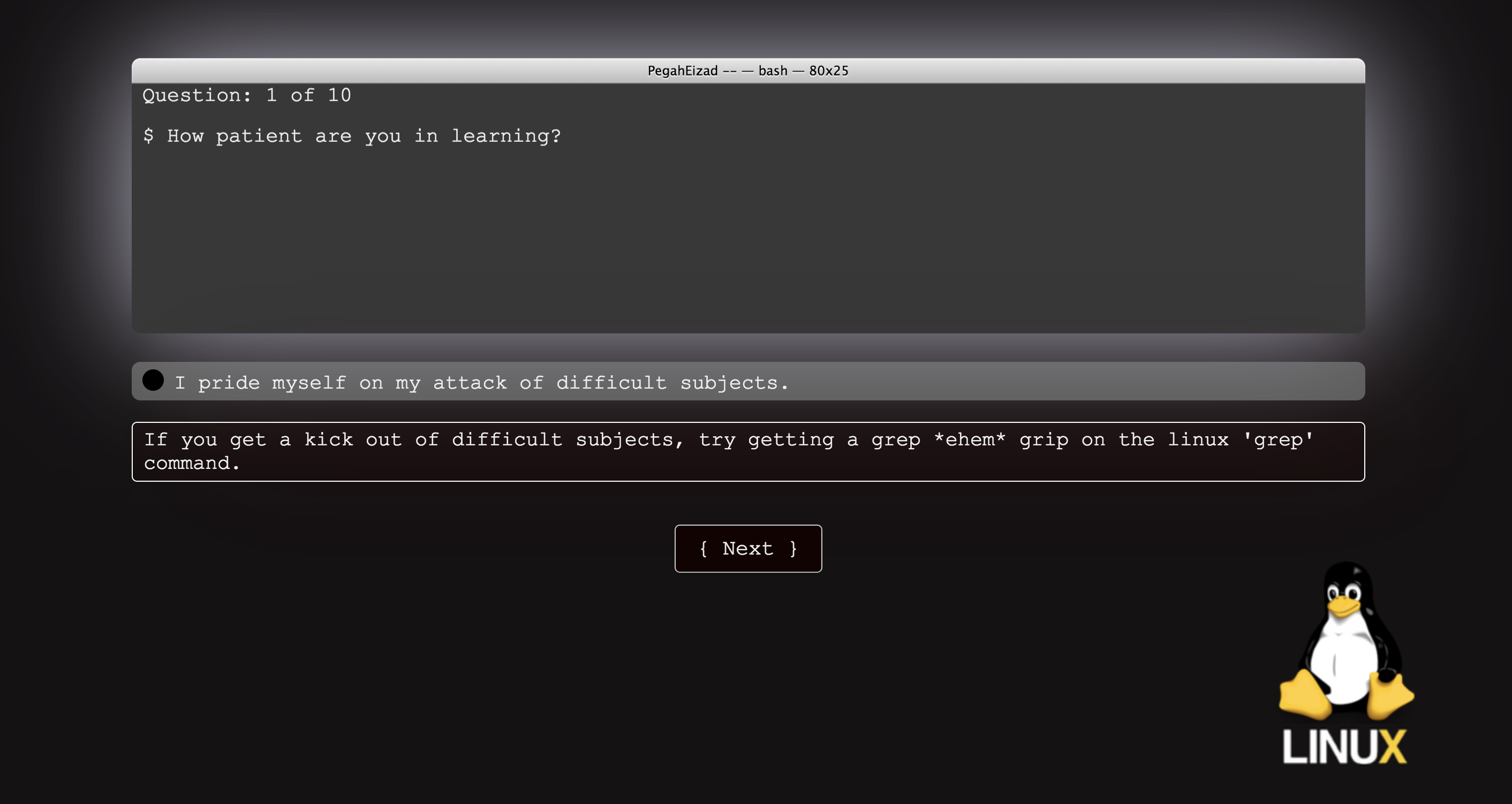Click the word 'command.' in the feedback box

coord(192,464)
